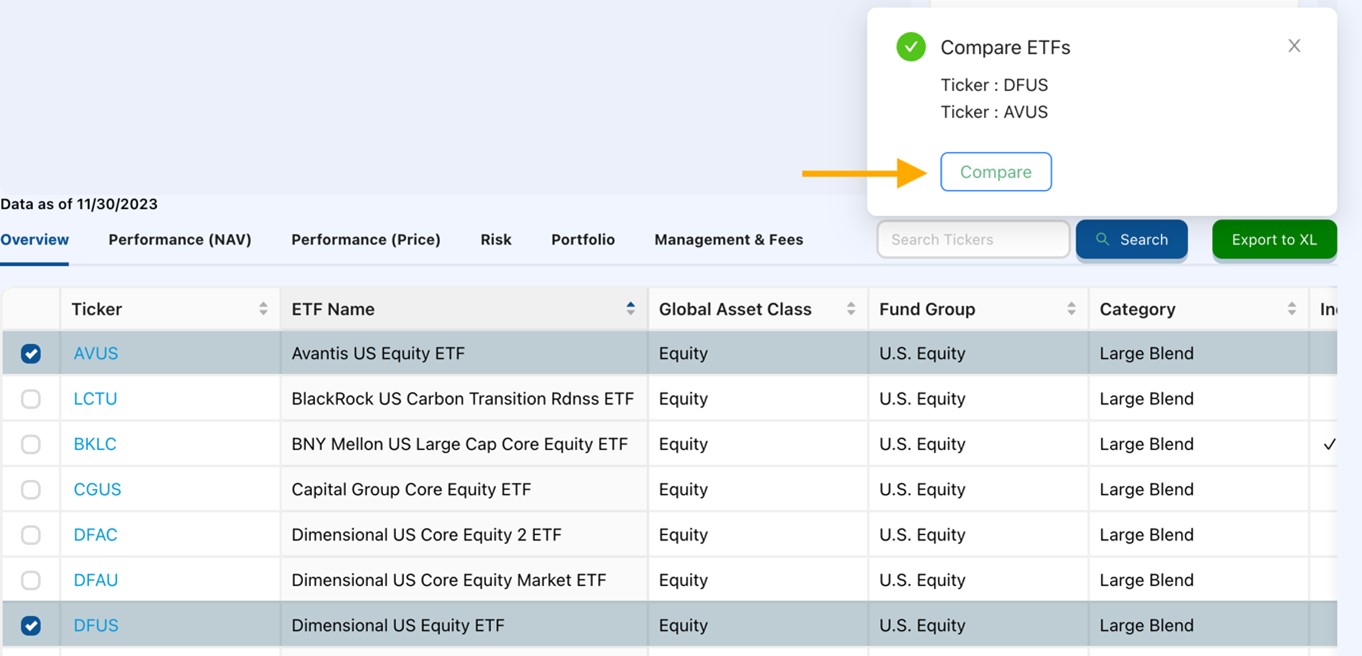The height and width of the screenshot is (656, 1362).
Task: Uncheck the AVUS row checkbox
Action: coord(31,354)
